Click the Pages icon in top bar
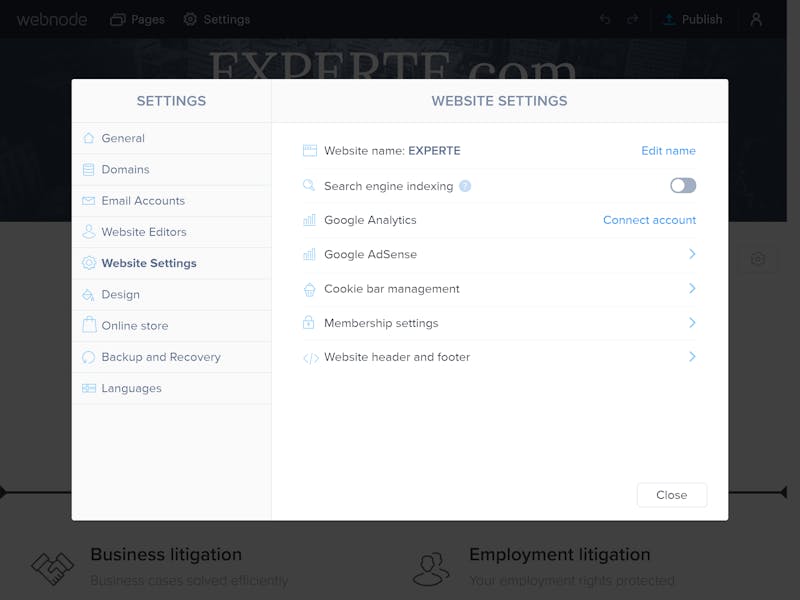 [x=118, y=19]
